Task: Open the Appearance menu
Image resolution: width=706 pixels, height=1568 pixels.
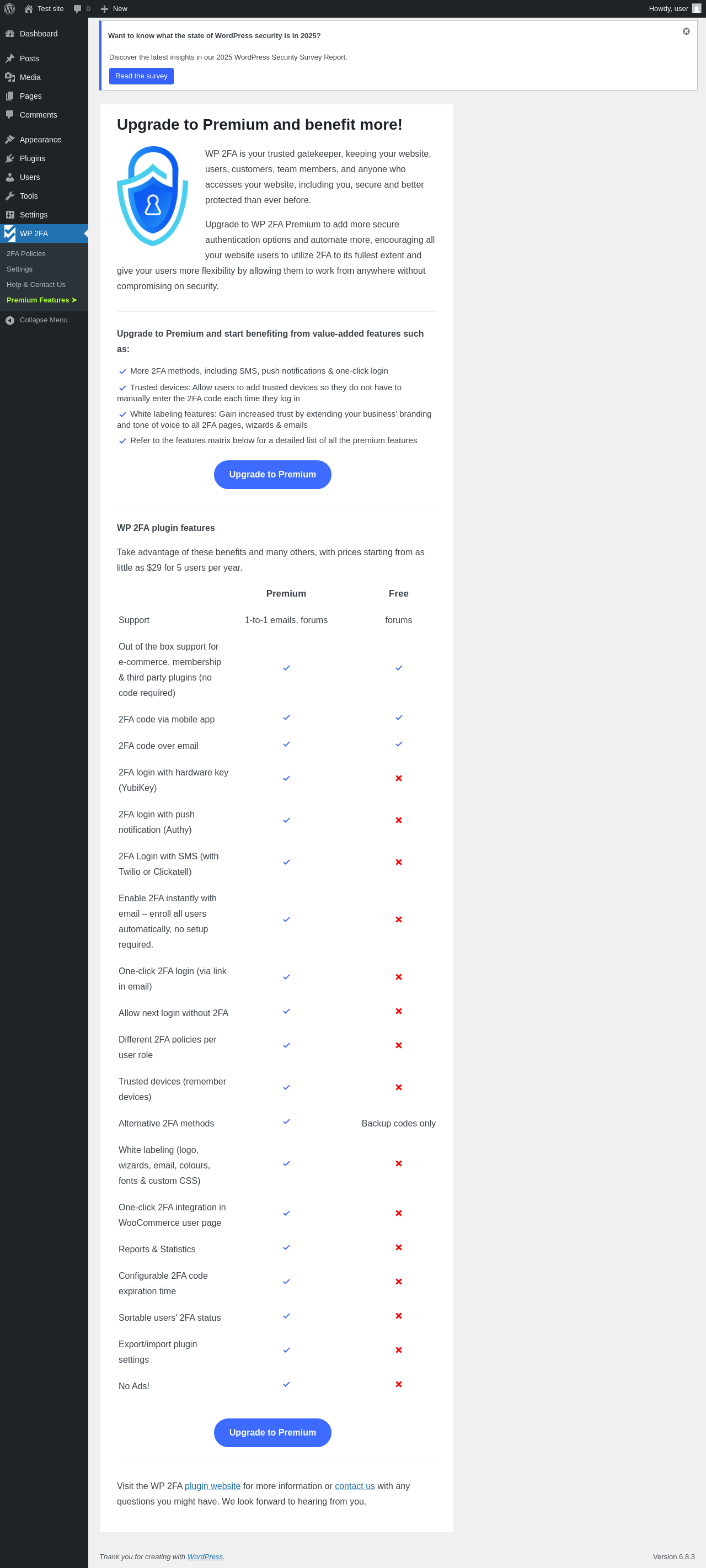Action: point(40,140)
